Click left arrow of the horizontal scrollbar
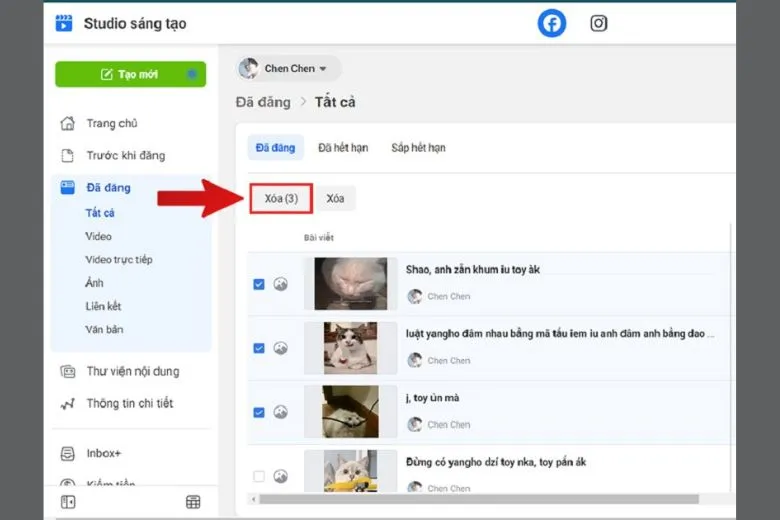The width and height of the screenshot is (780, 520). (x=254, y=499)
